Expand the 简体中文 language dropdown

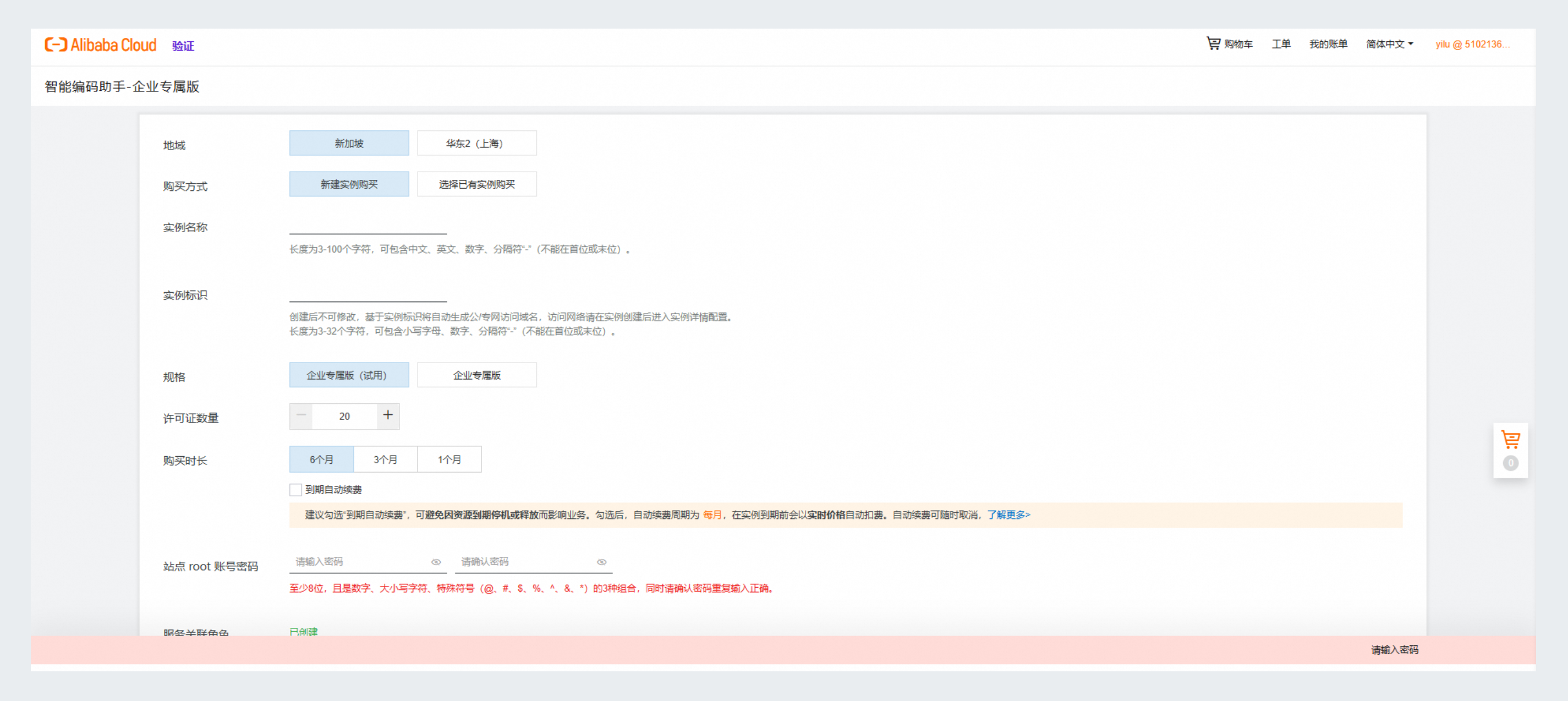pyautogui.click(x=1389, y=44)
